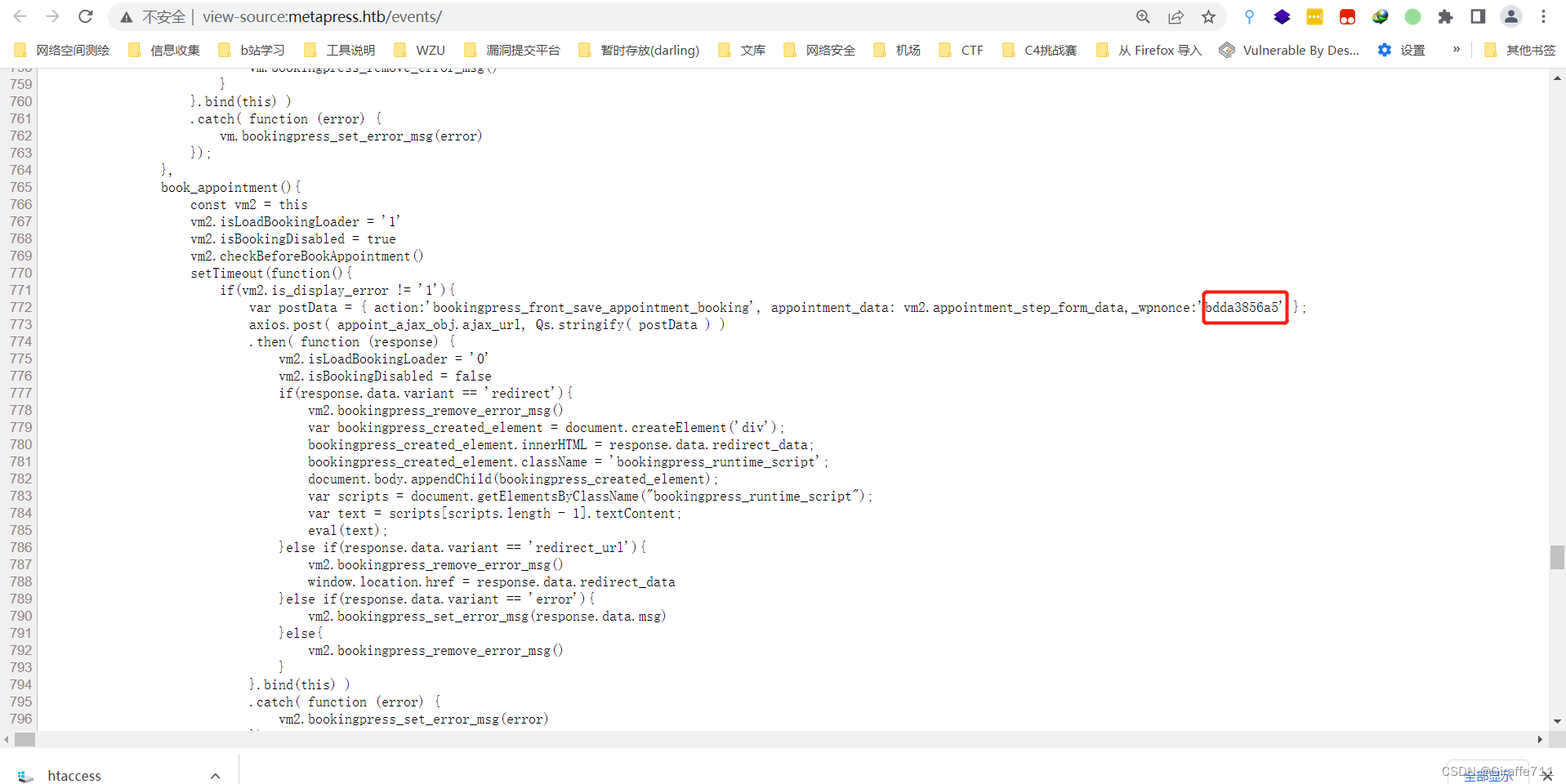1566x784 pixels.
Task: Click the purple layers extension icon
Action: [x=1282, y=16]
